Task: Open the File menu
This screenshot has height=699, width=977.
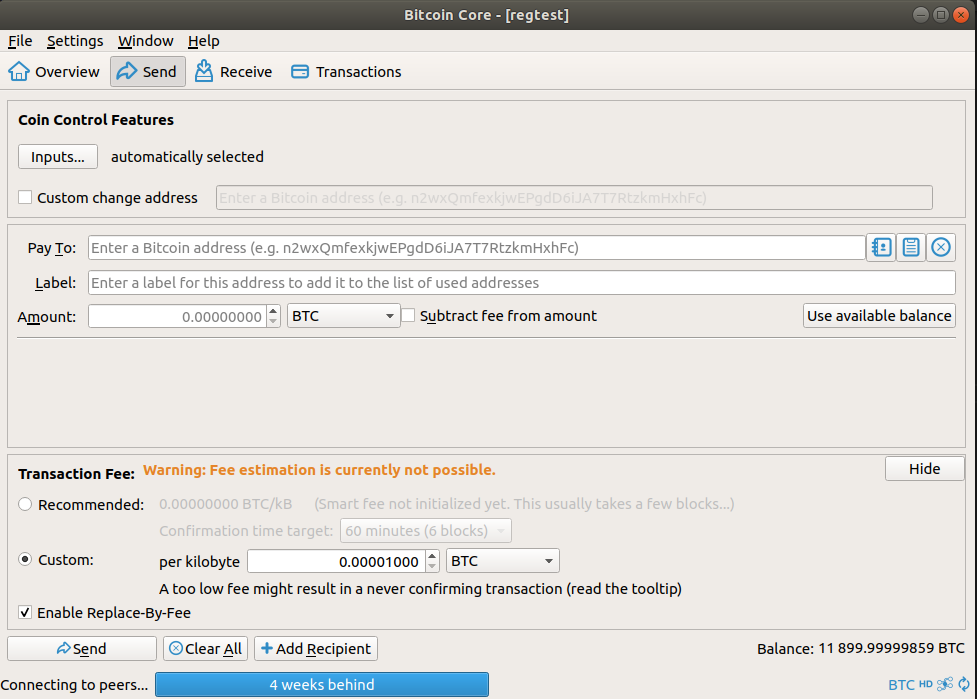Action: coord(20,41)
